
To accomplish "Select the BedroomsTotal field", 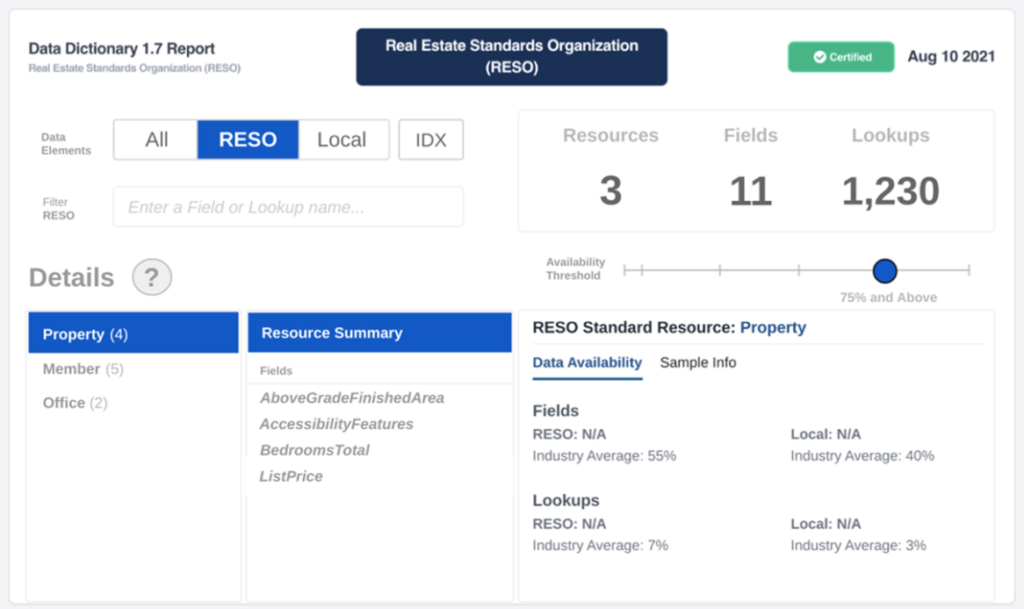I will click(314, 450).
